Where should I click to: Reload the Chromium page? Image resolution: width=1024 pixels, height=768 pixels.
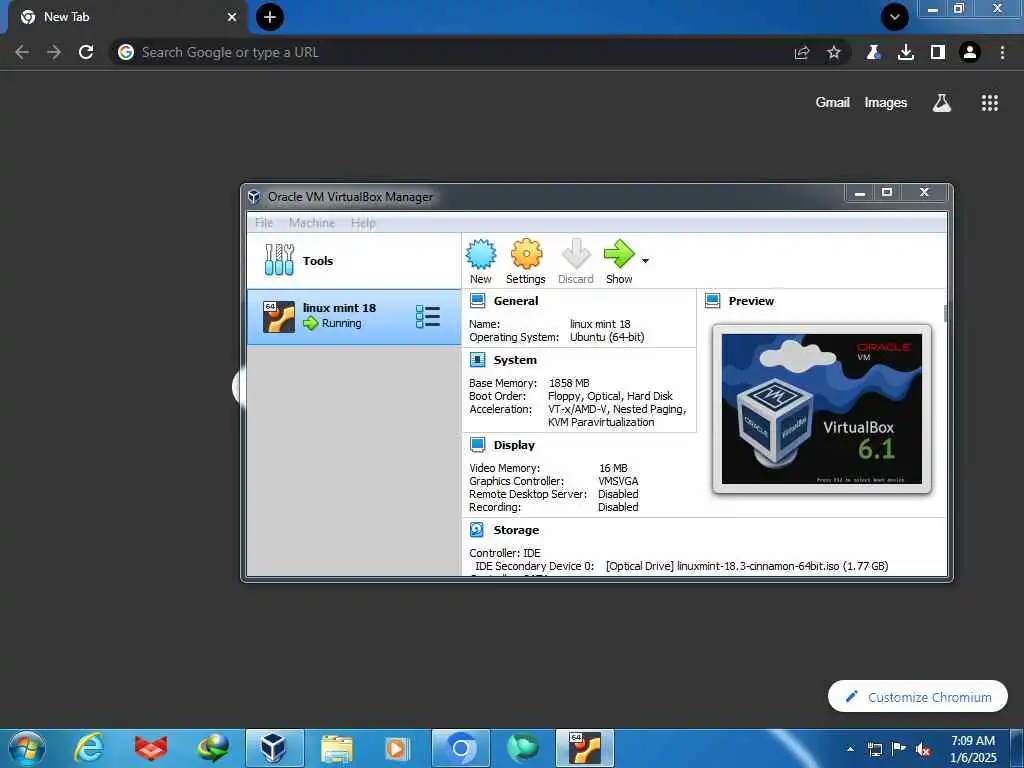86,52
